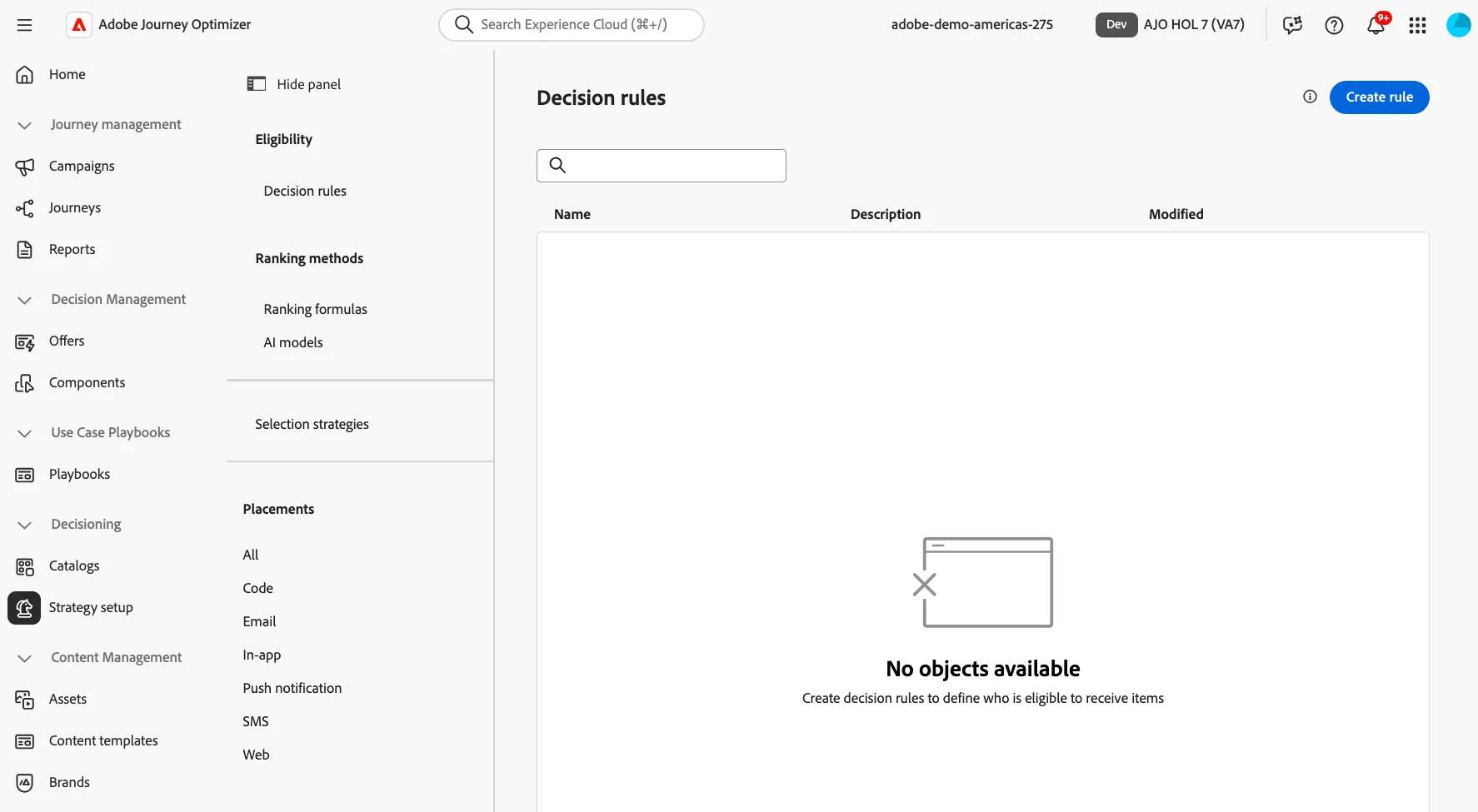Click the Hide panel icon
This screenshot has width=1478, height=812.
pos(257,84)
